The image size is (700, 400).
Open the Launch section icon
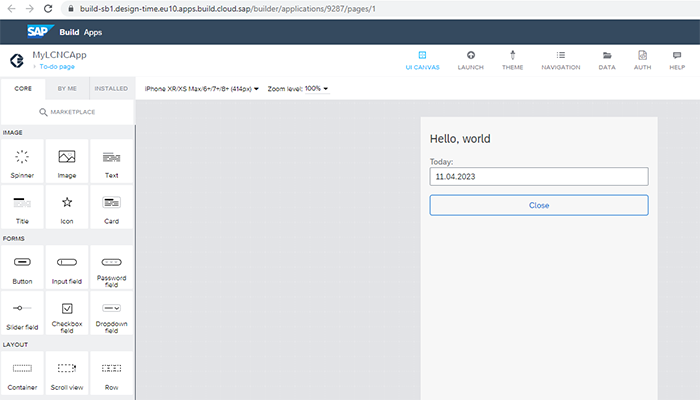pos(470,55)
